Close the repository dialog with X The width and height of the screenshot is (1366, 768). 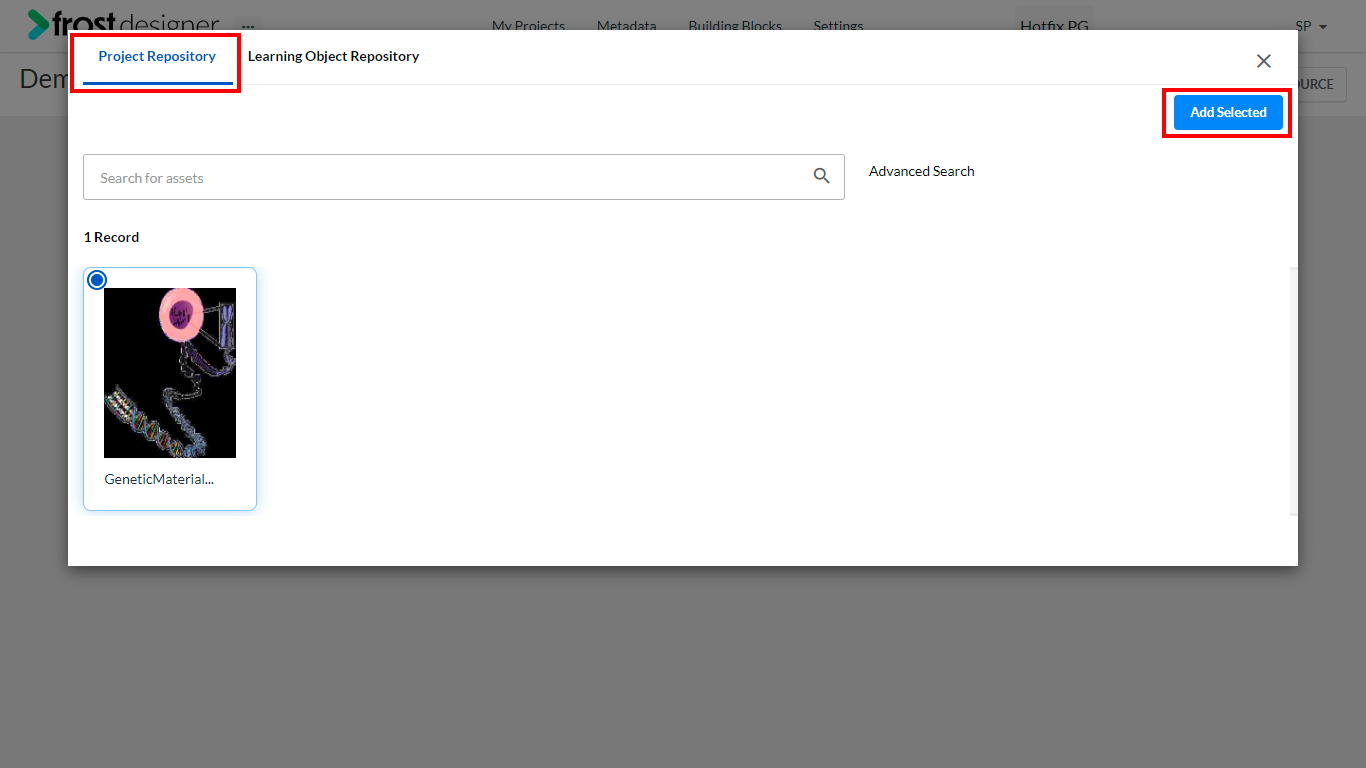pyautogui.click(x=1264, y=61)
